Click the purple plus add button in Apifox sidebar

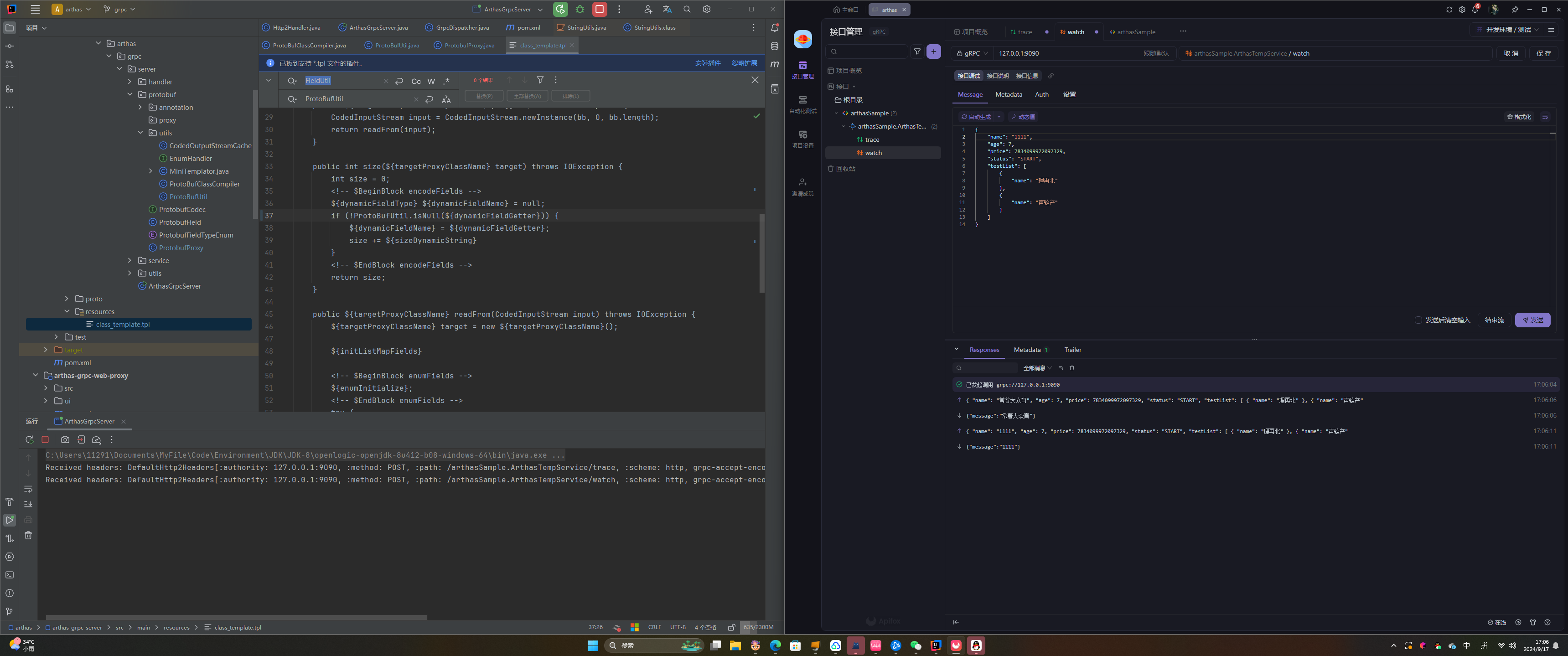click(x=933, y=52)
